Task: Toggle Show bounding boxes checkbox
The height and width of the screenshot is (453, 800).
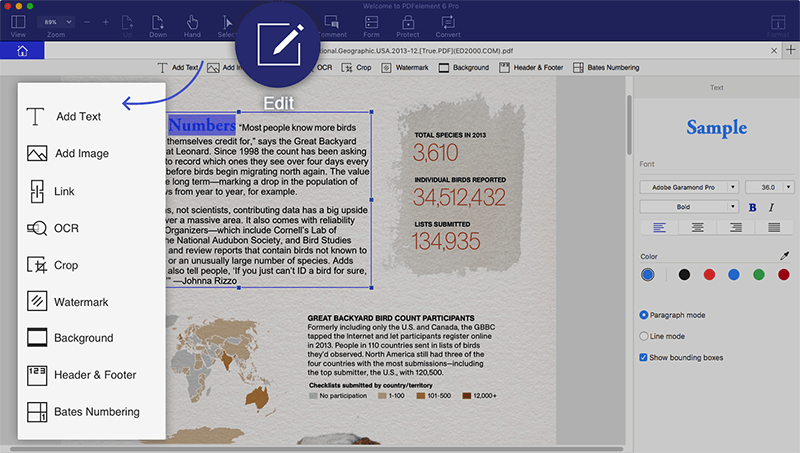Action: [x=643, y=358]
